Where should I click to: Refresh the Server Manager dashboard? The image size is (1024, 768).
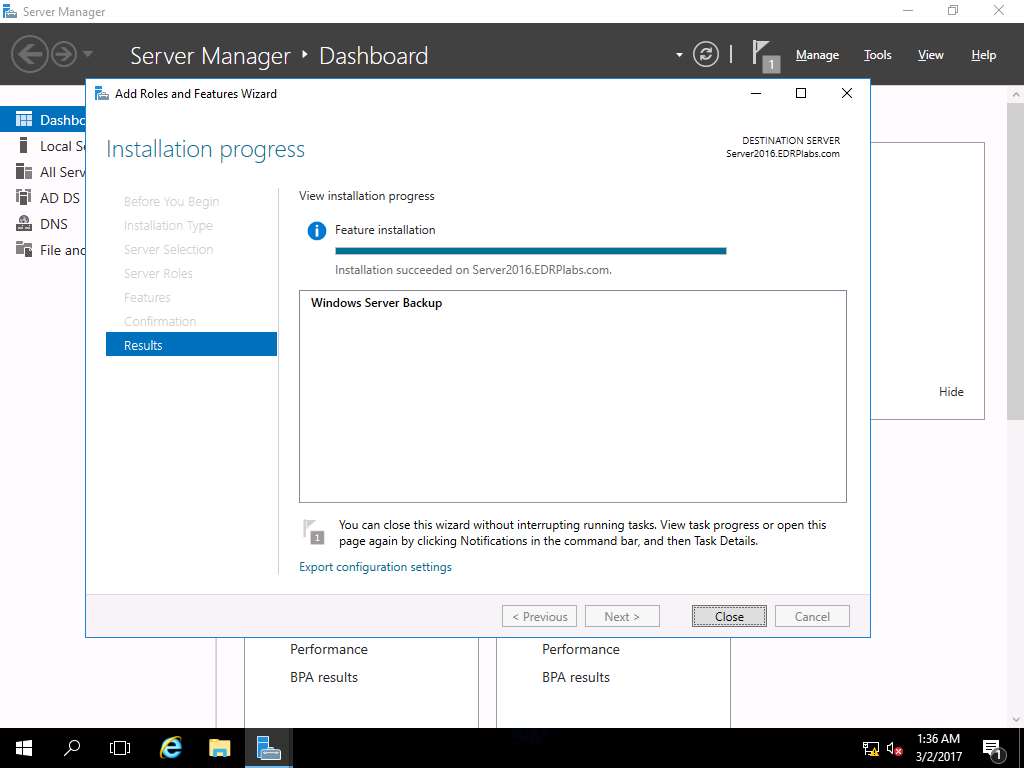705,54
